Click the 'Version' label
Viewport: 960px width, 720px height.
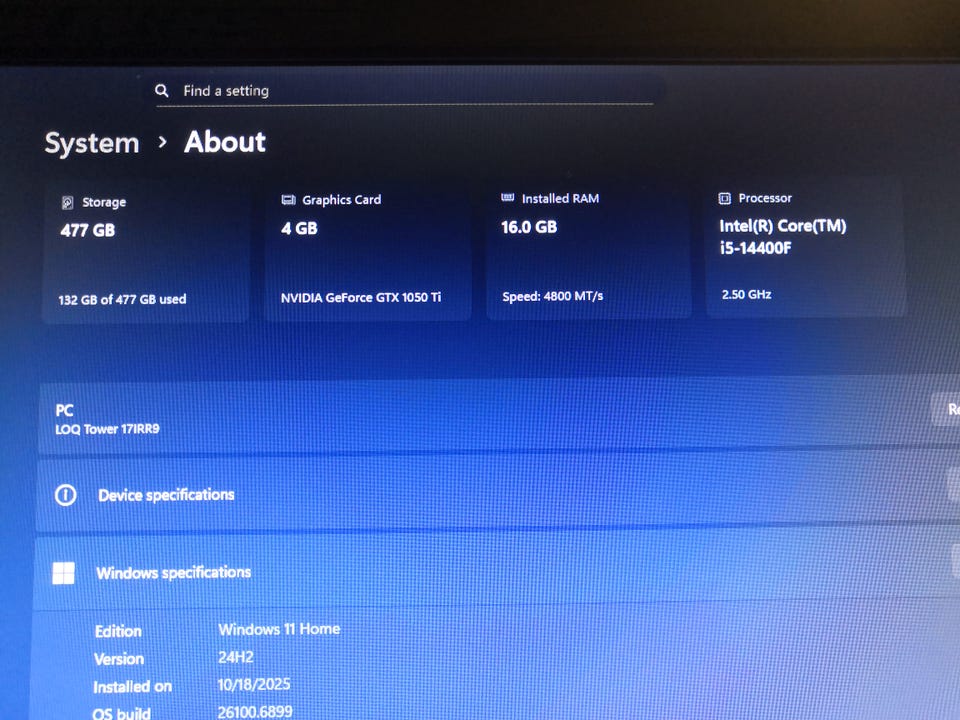point(119,659)
